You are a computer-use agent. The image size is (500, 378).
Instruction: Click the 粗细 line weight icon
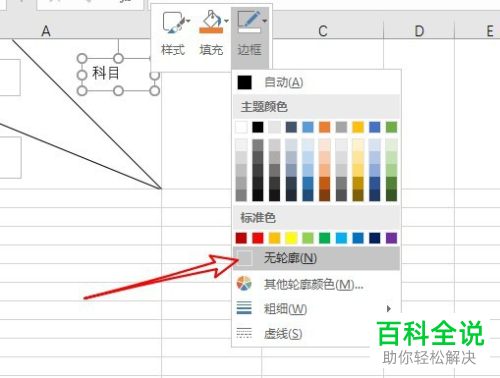coord(244,308)
